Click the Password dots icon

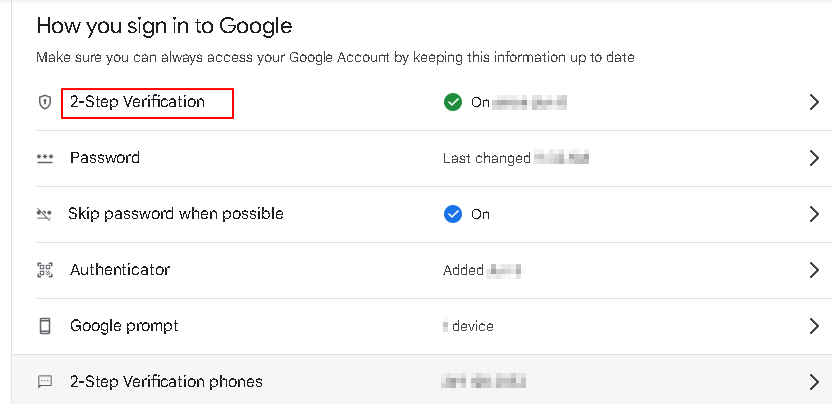[43, 158]
